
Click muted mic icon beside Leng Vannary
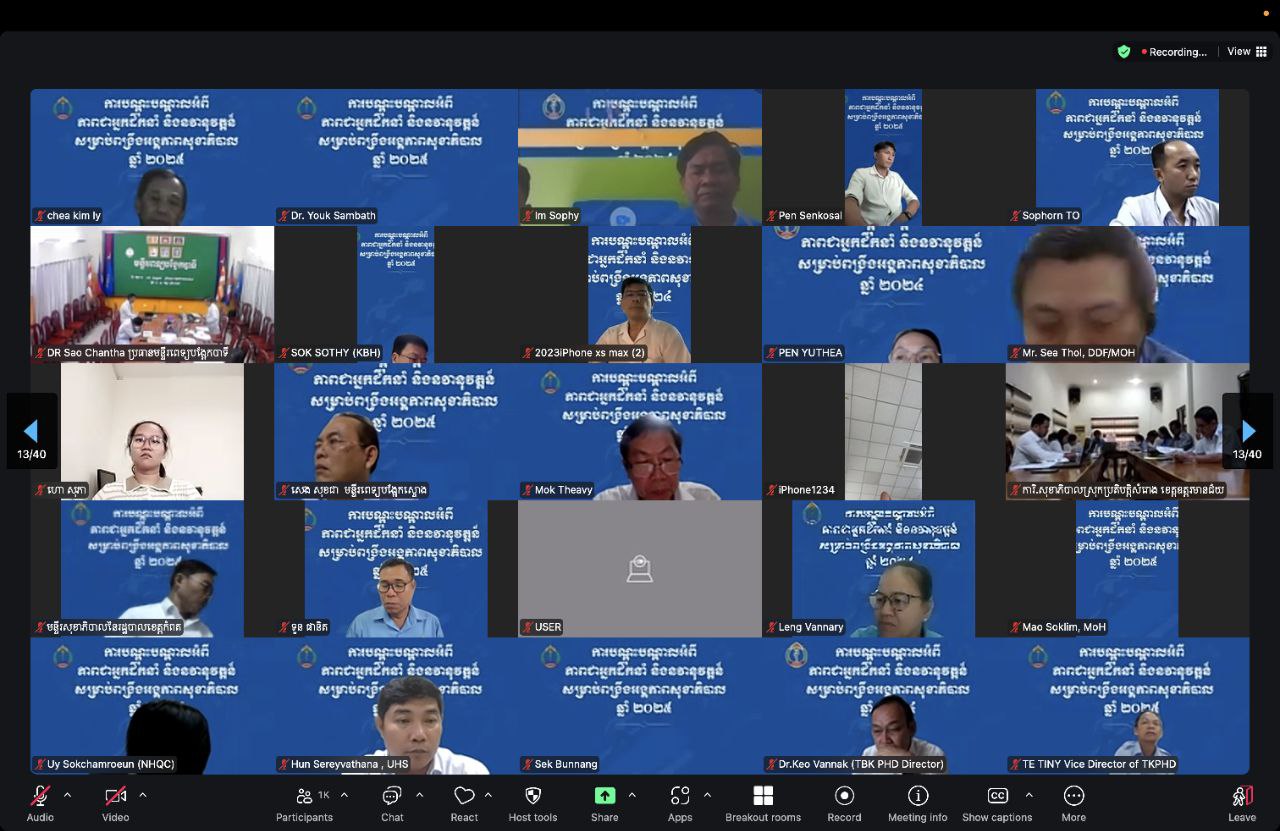pyautogui.click(x=771, y=627)
